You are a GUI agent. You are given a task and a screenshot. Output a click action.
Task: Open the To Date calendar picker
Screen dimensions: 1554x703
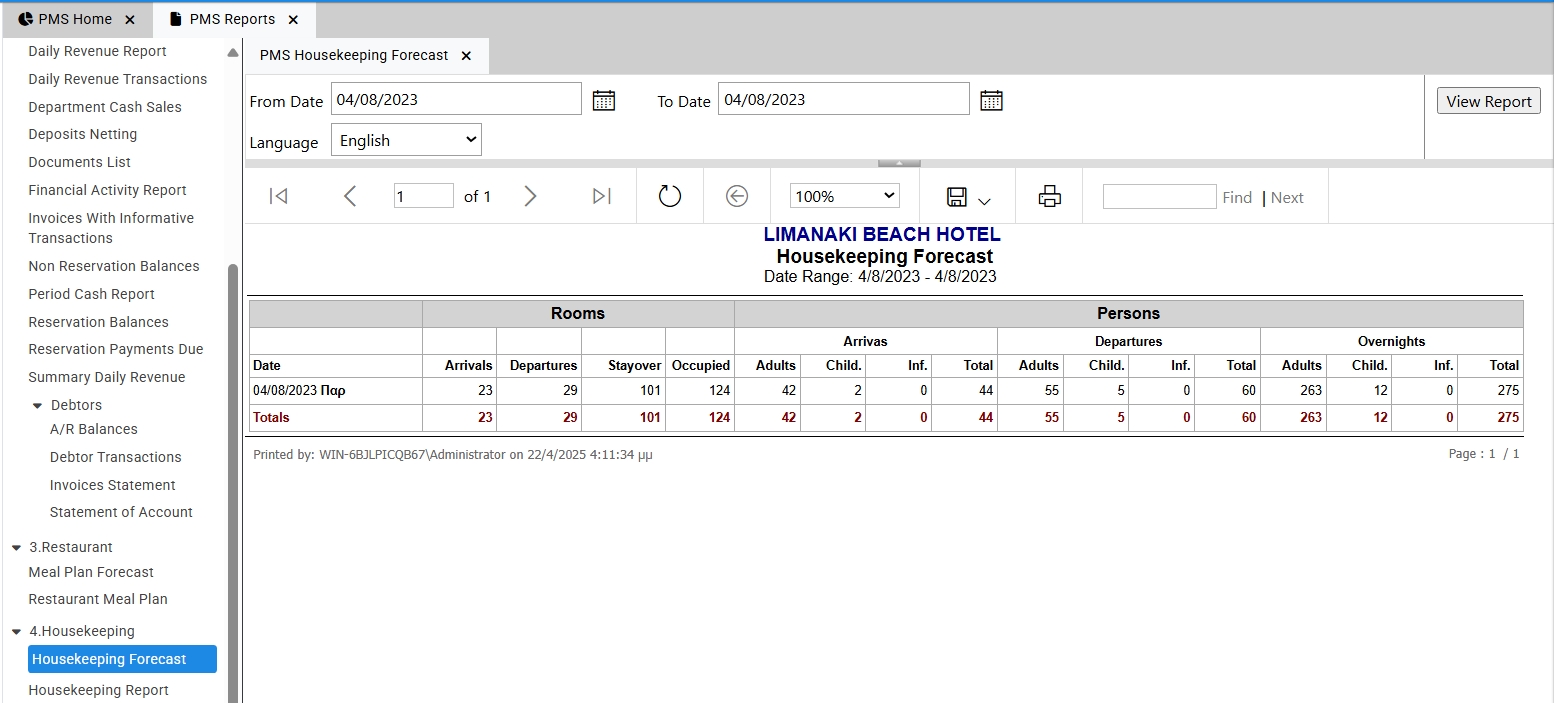coord(991,100)
